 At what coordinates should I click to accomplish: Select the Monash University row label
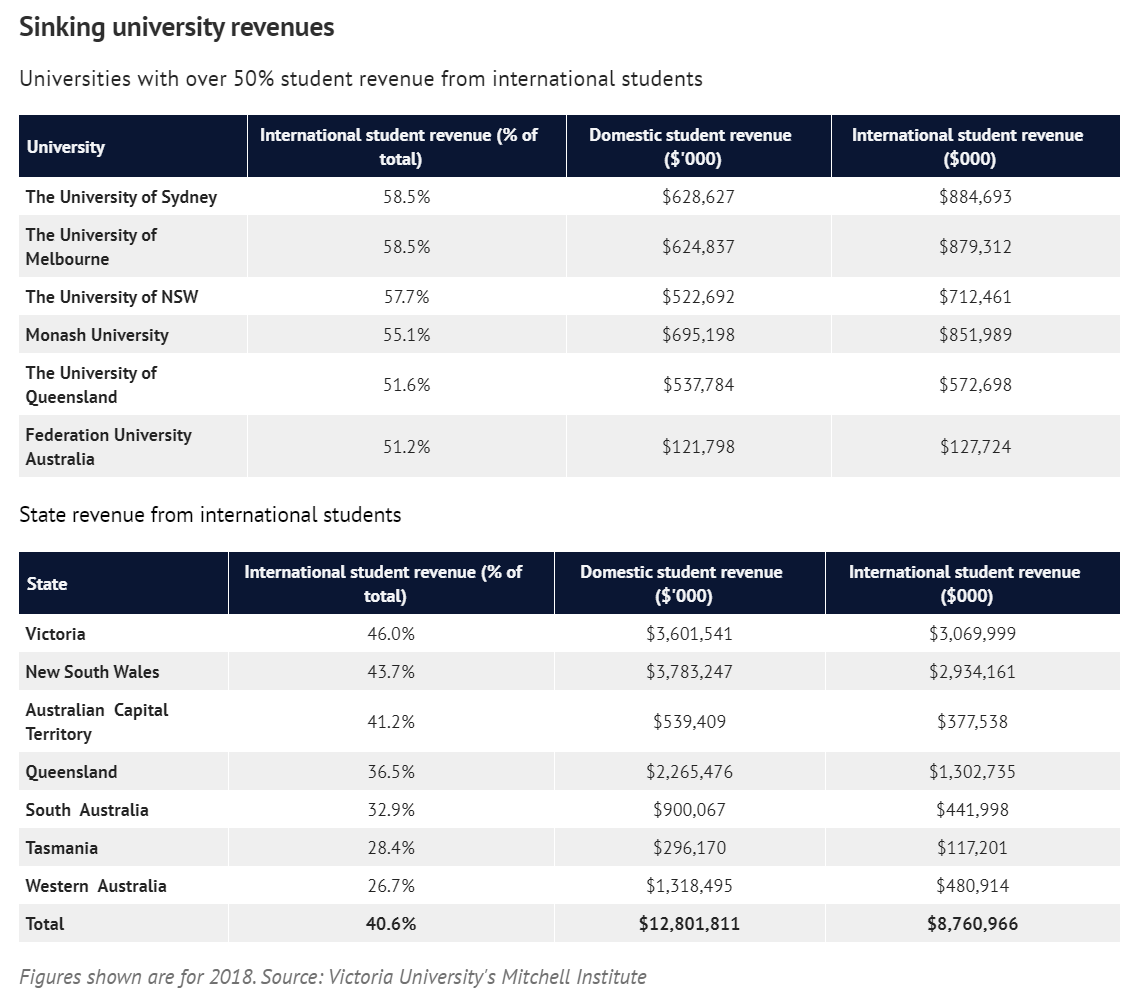[97, 335]
